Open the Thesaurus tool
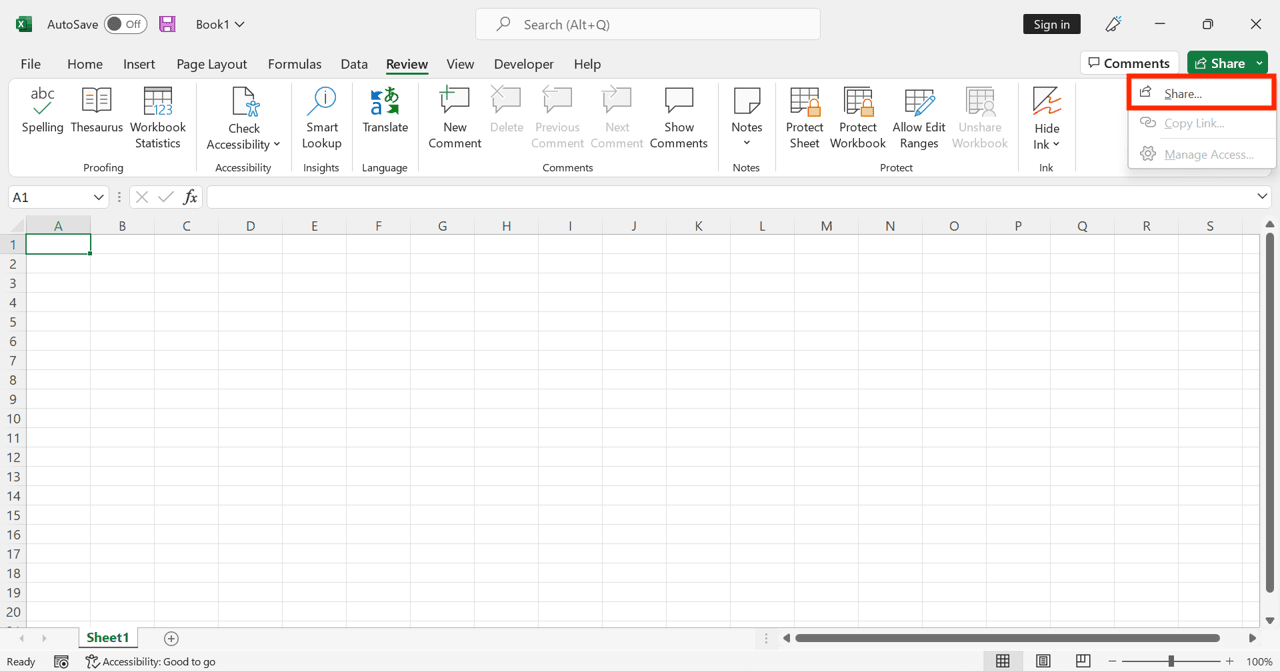Image resolution: width=1280 pixels, height=671 pixels. (97, 111)
